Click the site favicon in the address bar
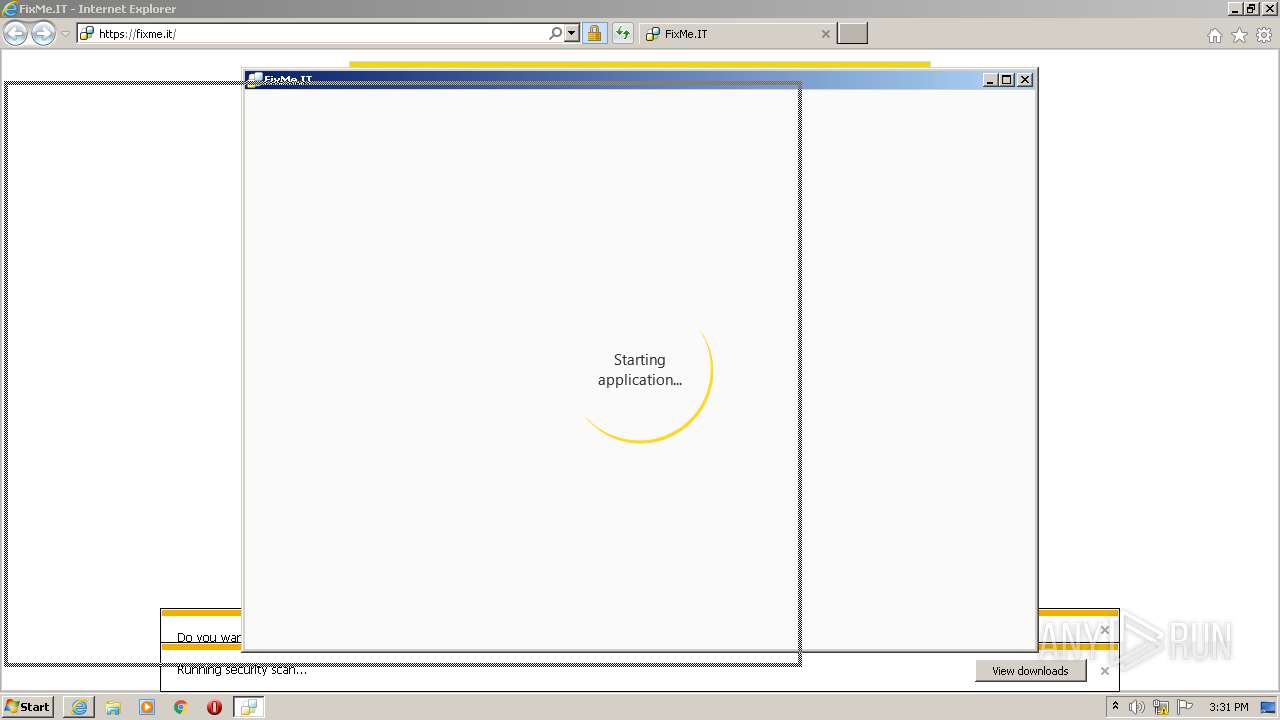The height and width of the screenshot is (720, 1280). 87,33
